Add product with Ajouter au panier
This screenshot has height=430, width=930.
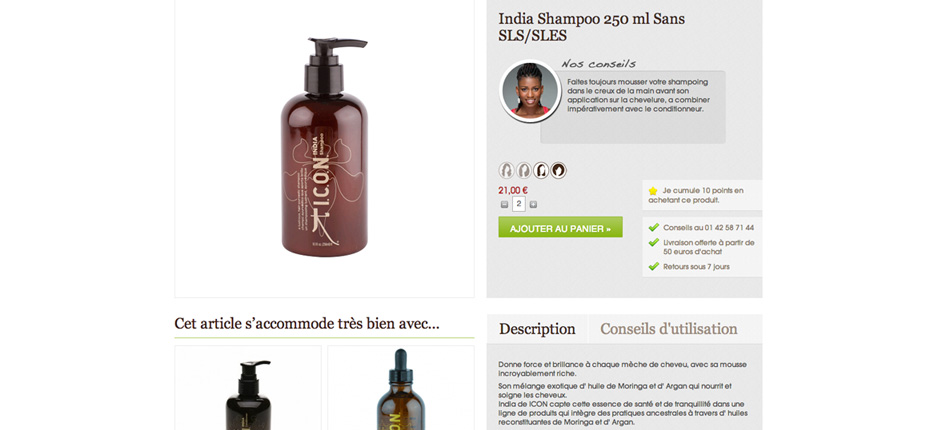click(x=560, y=227)
